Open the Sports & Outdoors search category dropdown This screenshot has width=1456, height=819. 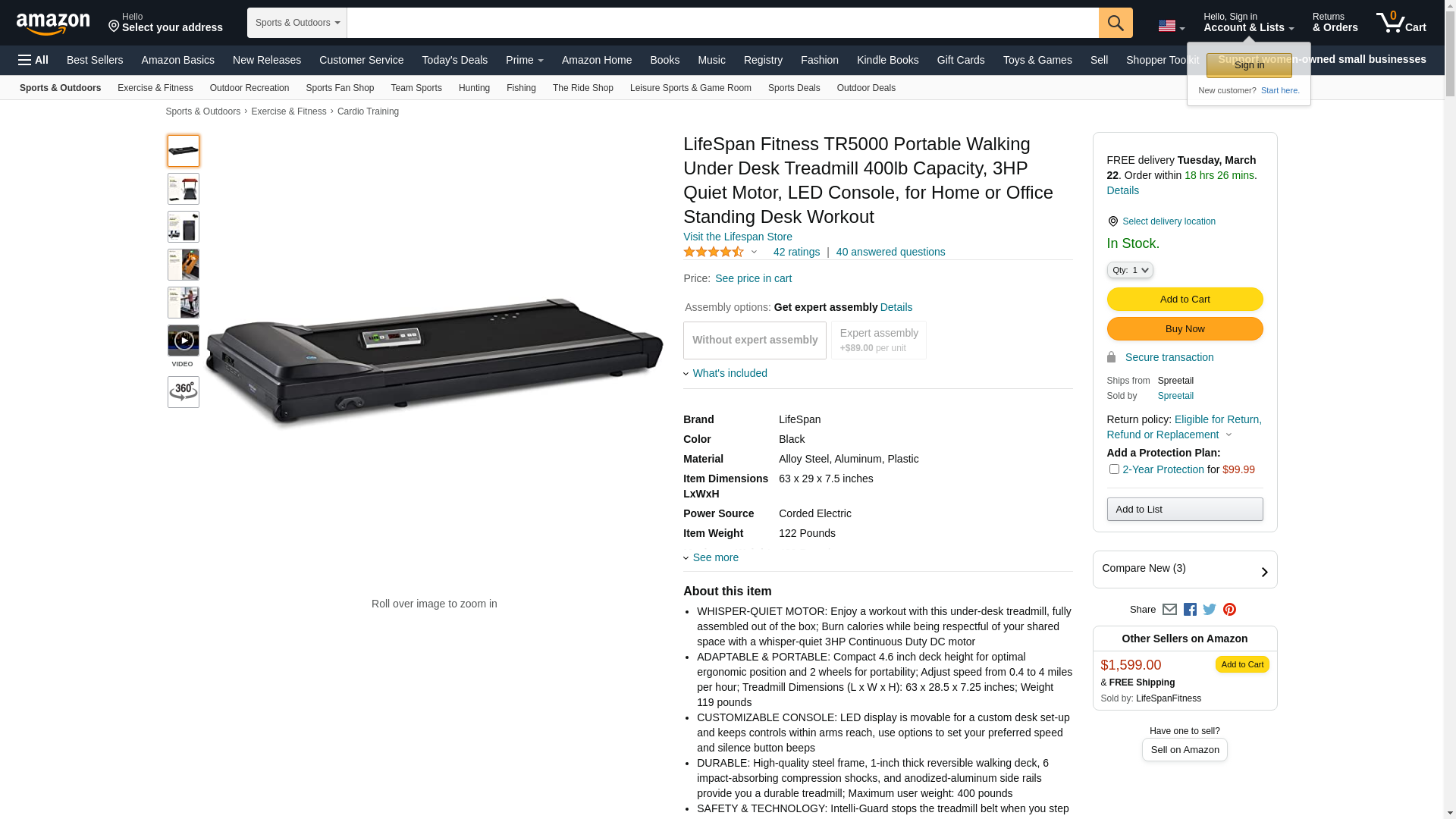tap(297, 23)
